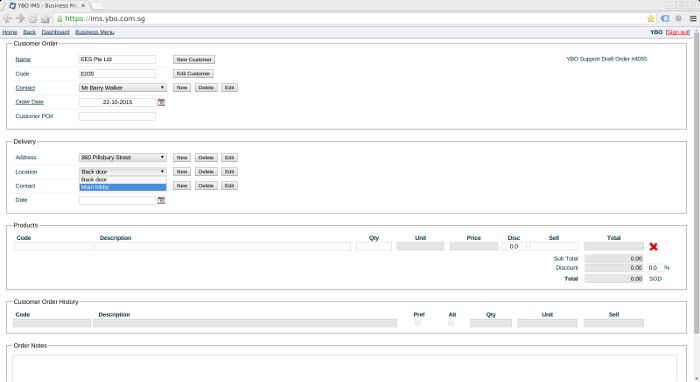This screenshot has height=382, width=700.
Task: Click New beside delivery Contact
Action: [182, 186]
